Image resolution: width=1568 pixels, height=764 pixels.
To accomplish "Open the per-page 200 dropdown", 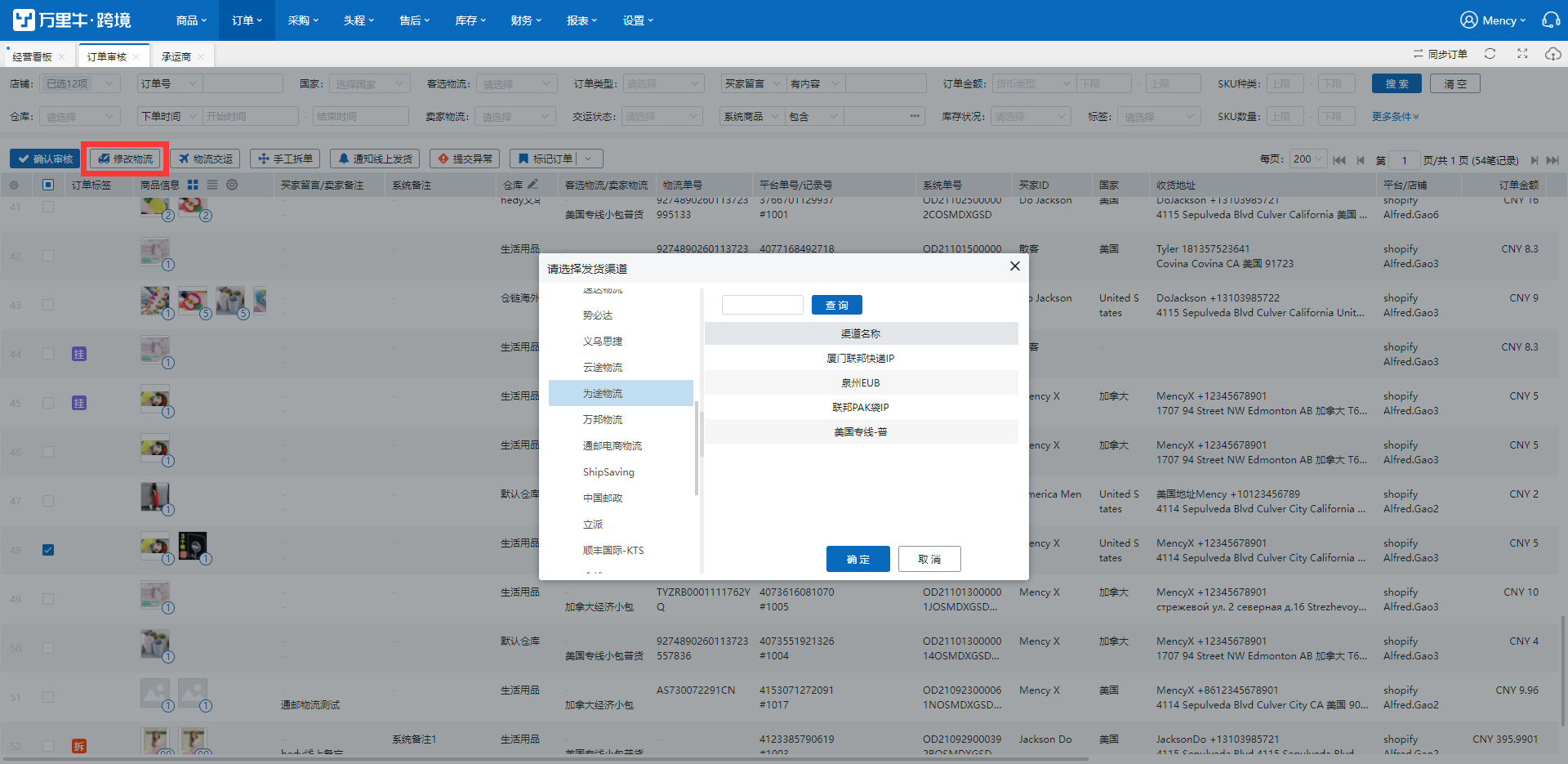I will pyautogui.click(x=1308, y=159).
